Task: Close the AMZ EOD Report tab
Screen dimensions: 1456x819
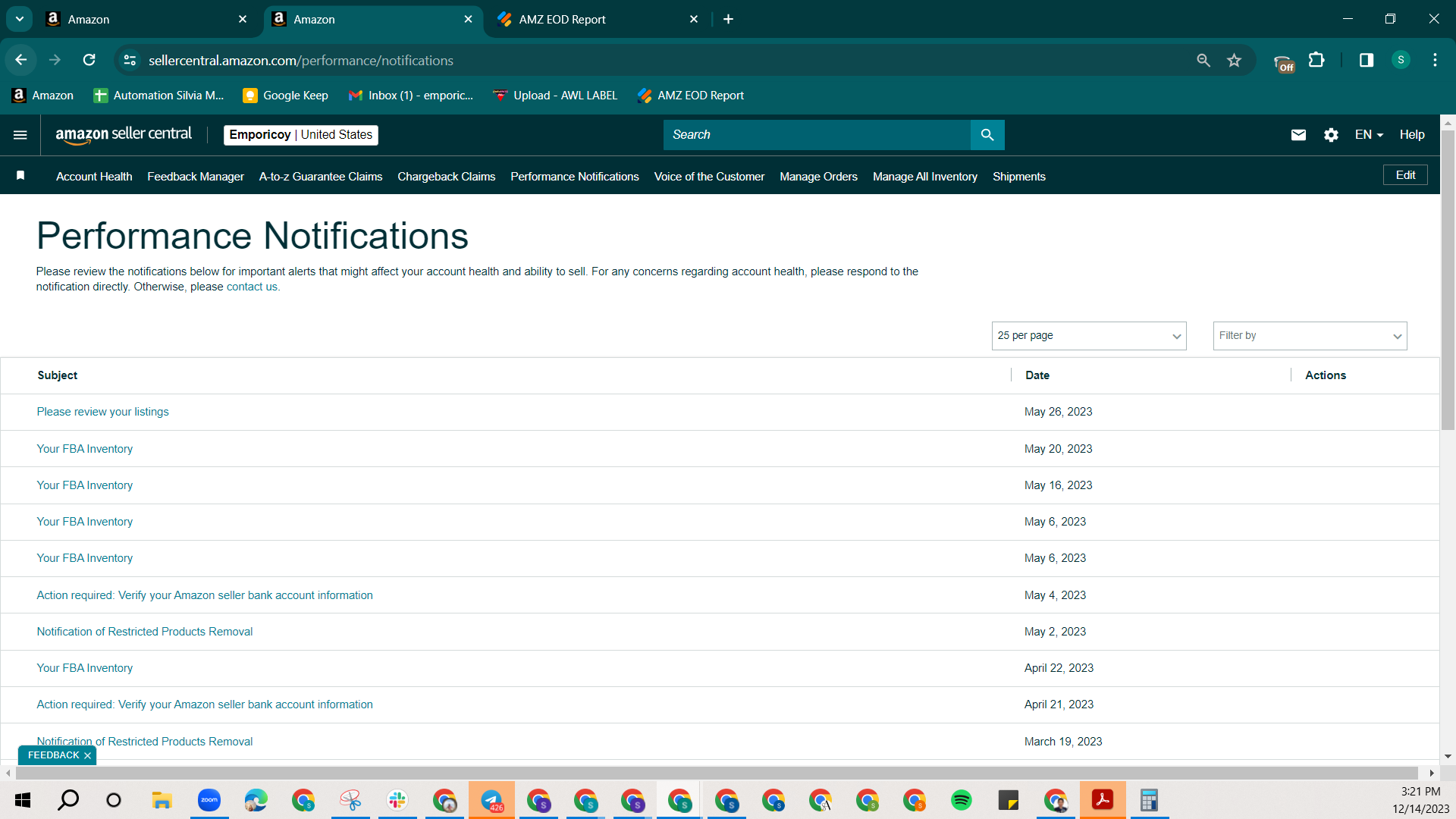Action: click(694, 20)
